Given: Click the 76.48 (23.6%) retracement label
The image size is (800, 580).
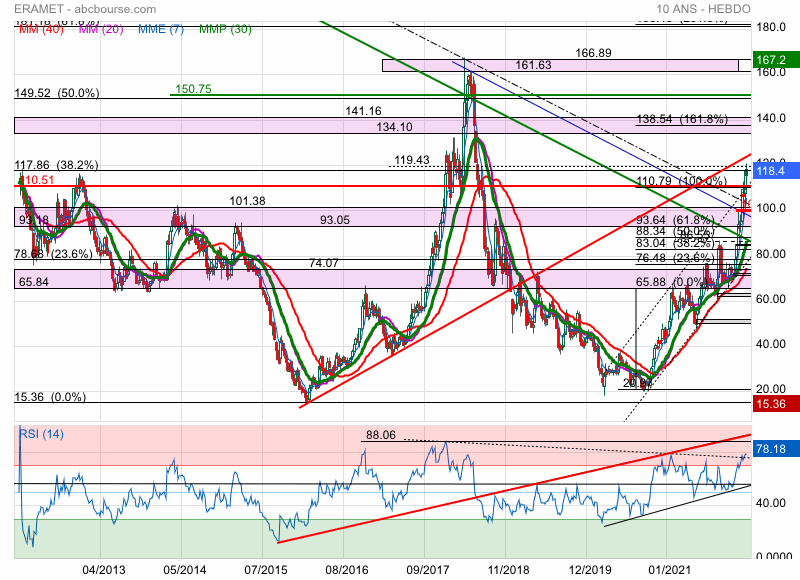Looking at the screenshot, I should coord(674,258).
